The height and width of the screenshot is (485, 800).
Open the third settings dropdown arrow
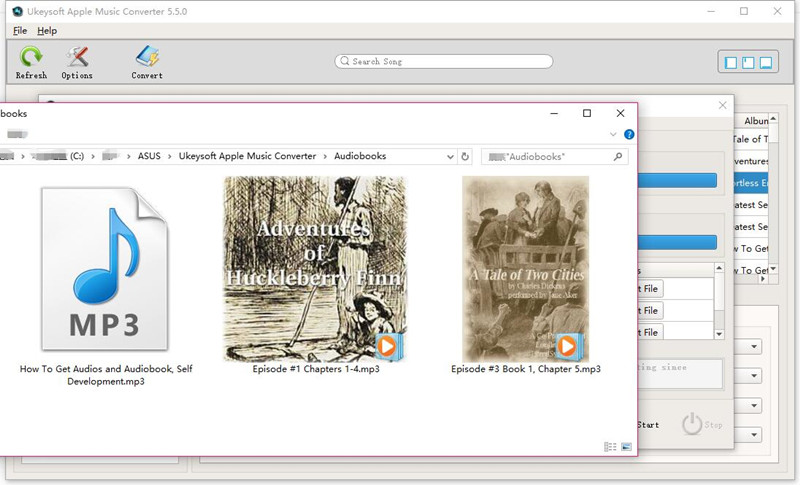coord(754,406)
